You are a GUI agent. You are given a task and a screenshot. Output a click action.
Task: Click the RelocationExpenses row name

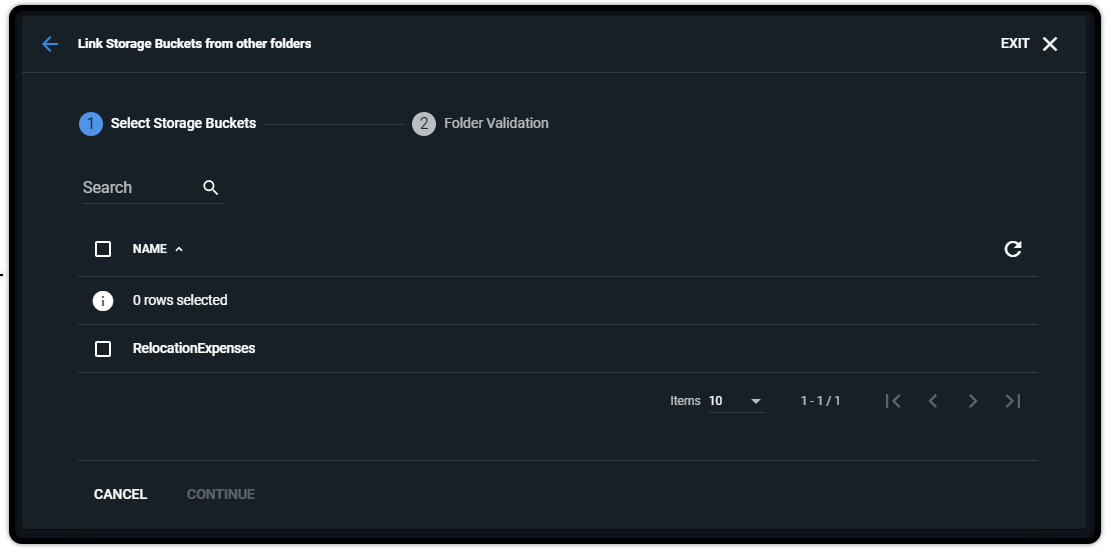194,349
